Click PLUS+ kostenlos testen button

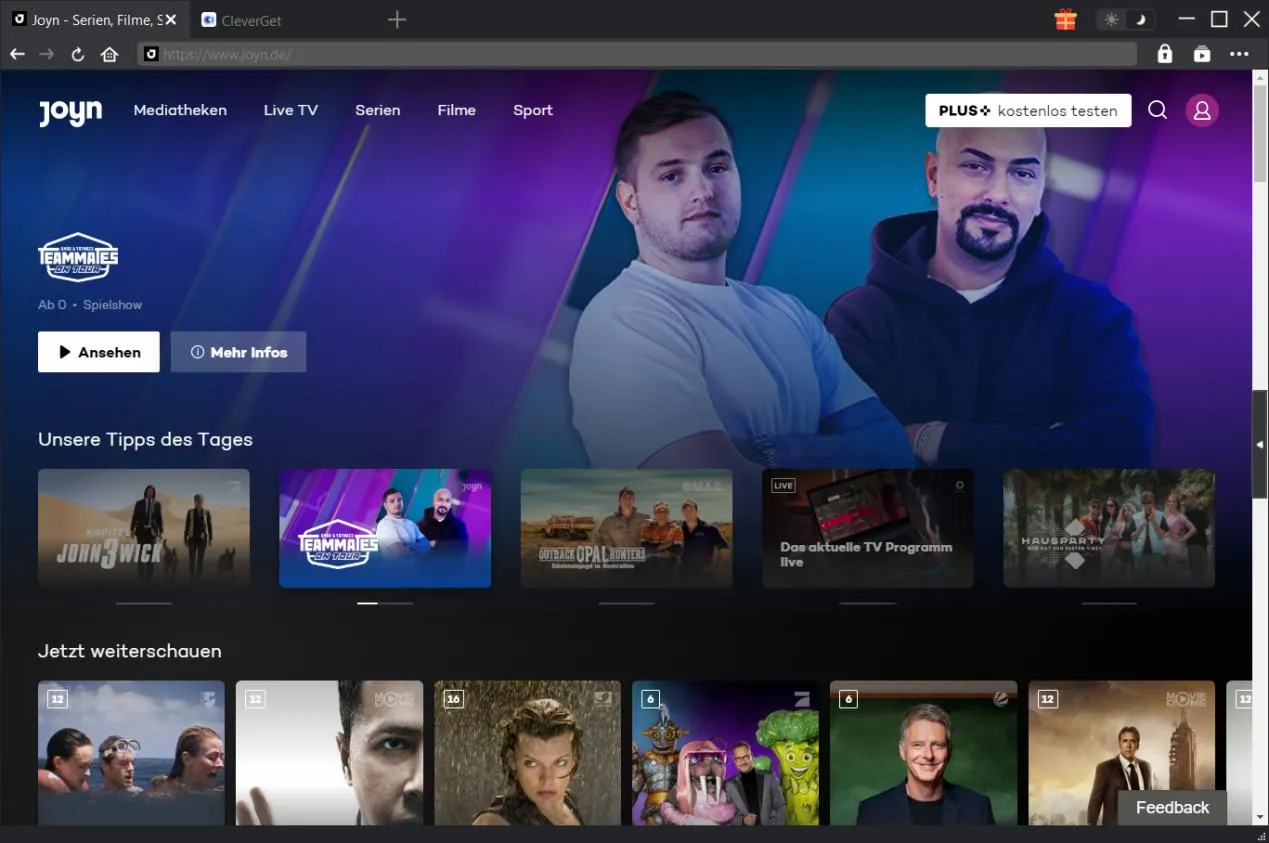click(x=1028, y=110)
